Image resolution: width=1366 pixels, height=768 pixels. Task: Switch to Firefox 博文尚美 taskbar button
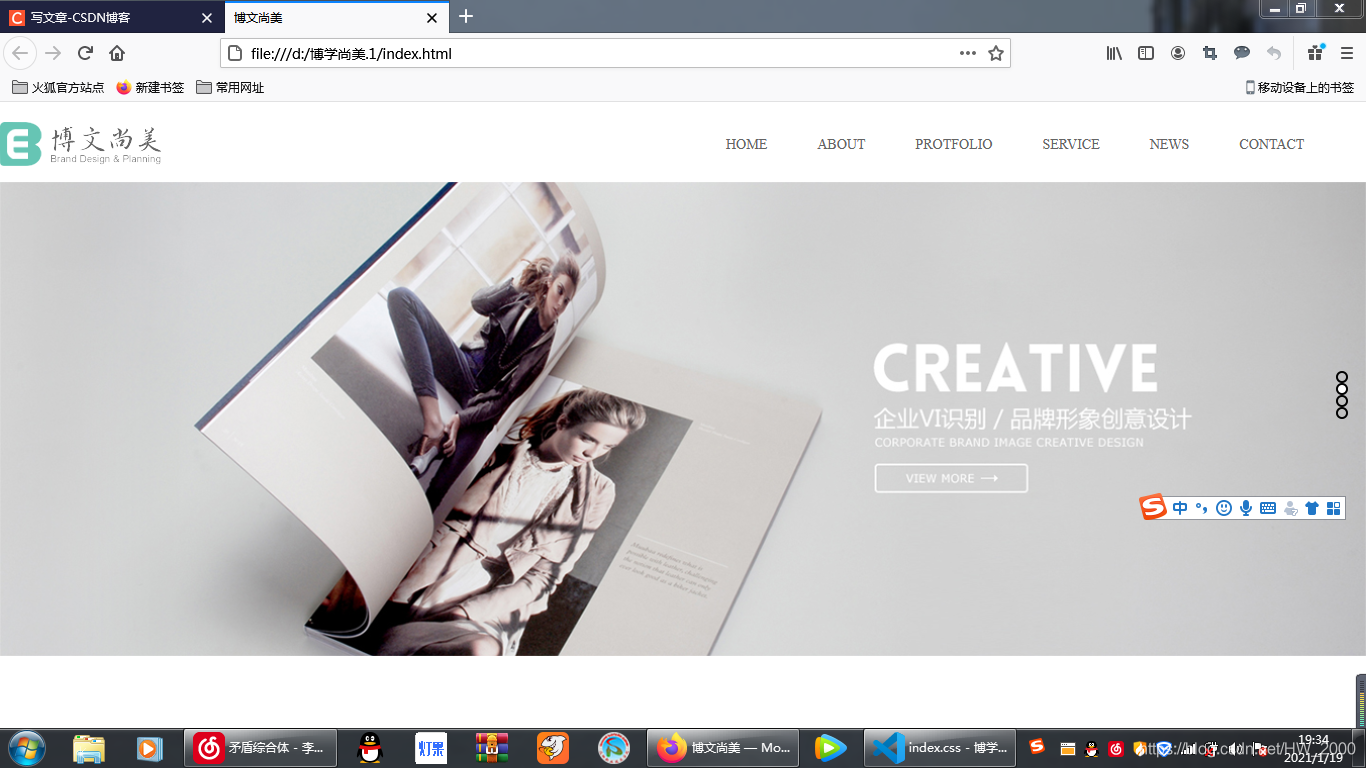coord(724,748)
